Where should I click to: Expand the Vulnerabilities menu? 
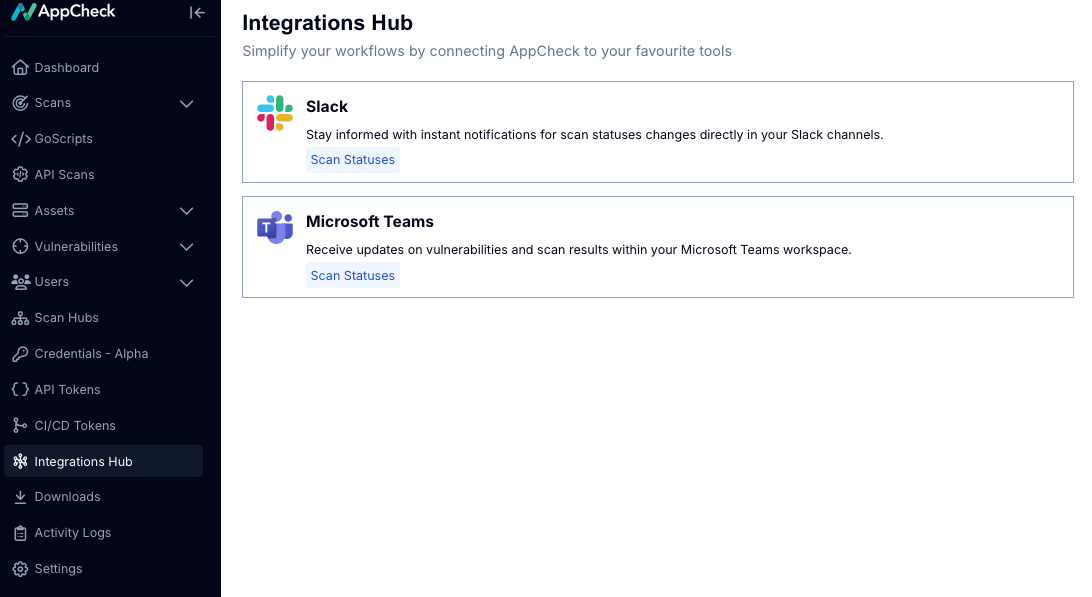tap(186, 246)
